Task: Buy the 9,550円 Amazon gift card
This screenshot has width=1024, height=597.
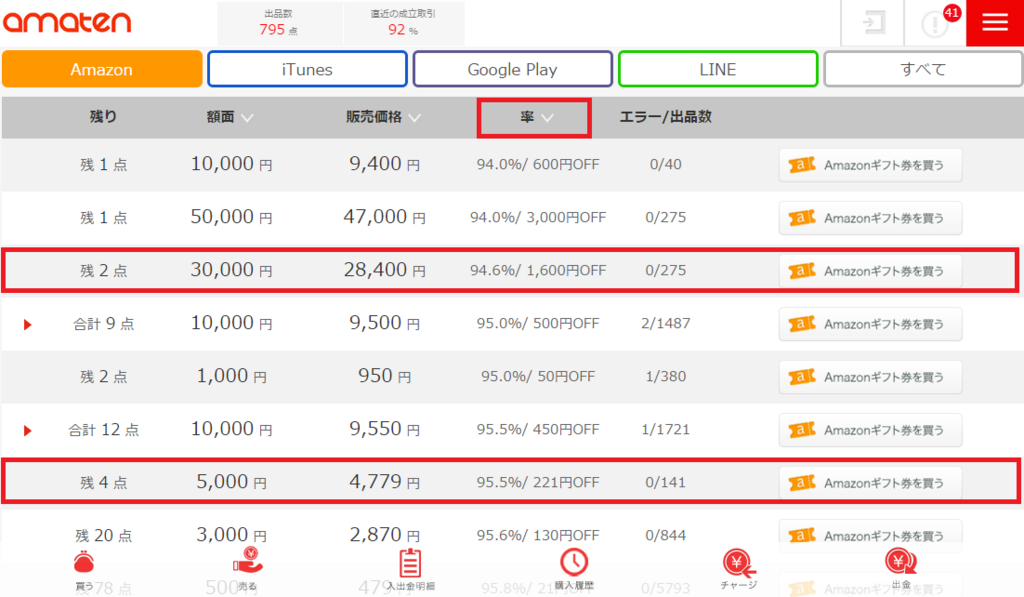Action: click(870, 430)
